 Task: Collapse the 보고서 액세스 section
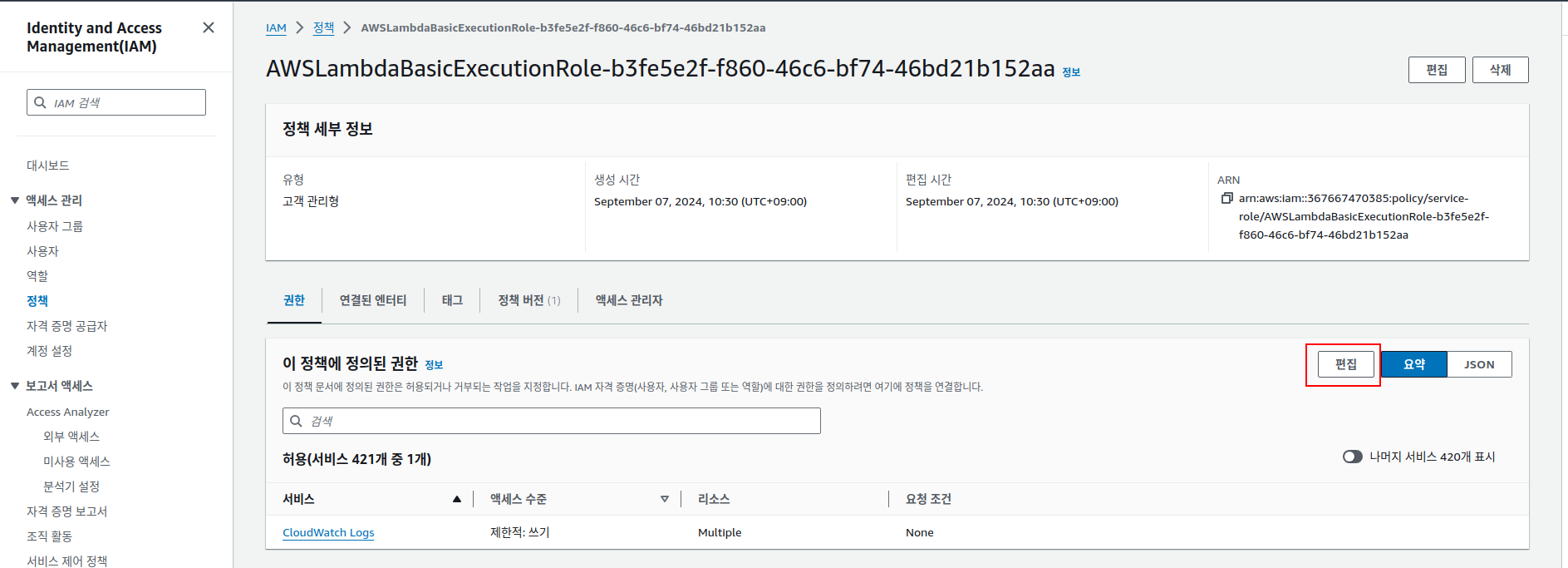click(x=15, y=386)
